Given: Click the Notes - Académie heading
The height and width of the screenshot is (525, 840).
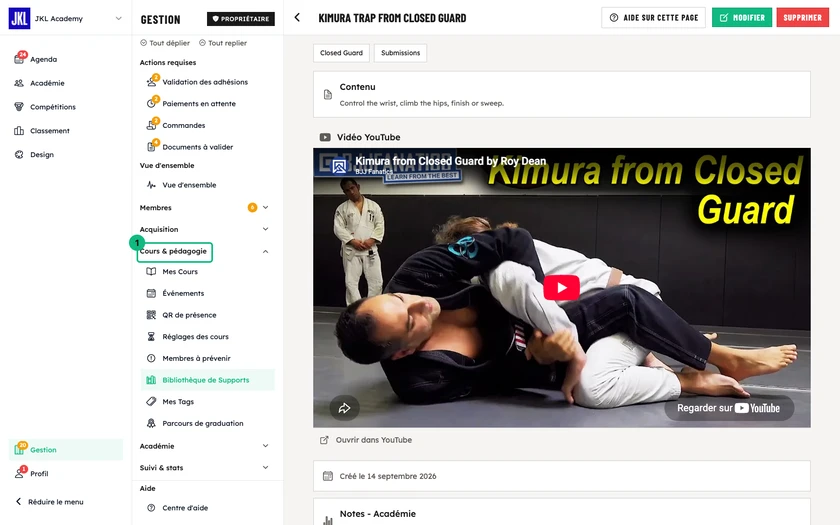Looking at the screenshot, I should pyautogui.click(x=378, y=514).
